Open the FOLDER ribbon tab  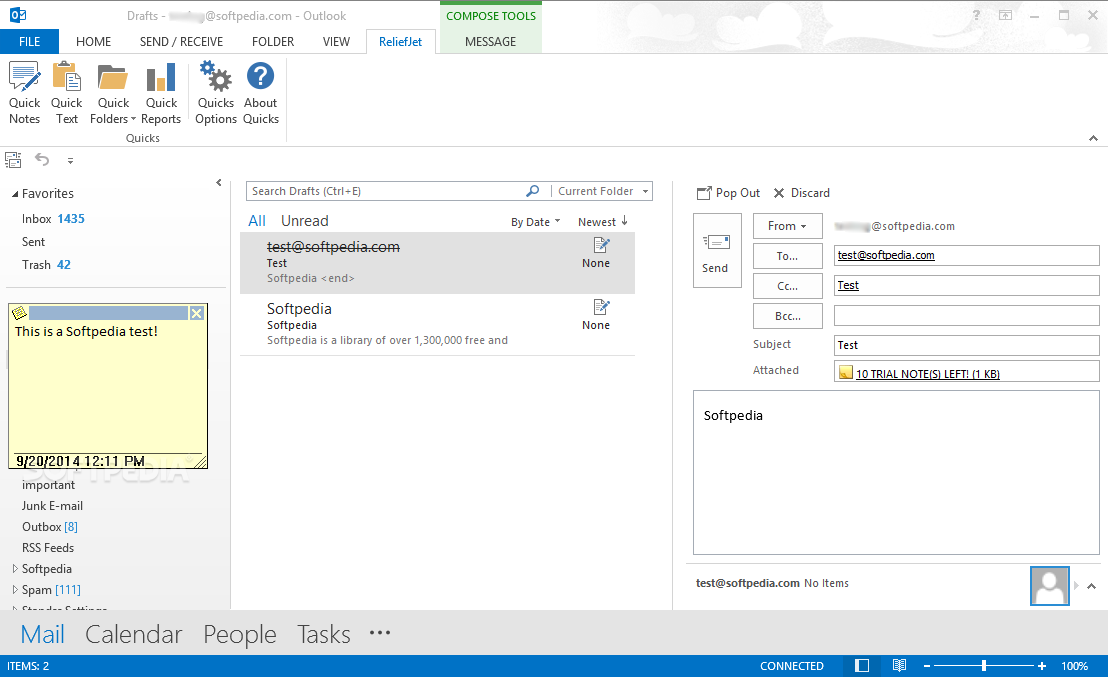tap(273, 42)
